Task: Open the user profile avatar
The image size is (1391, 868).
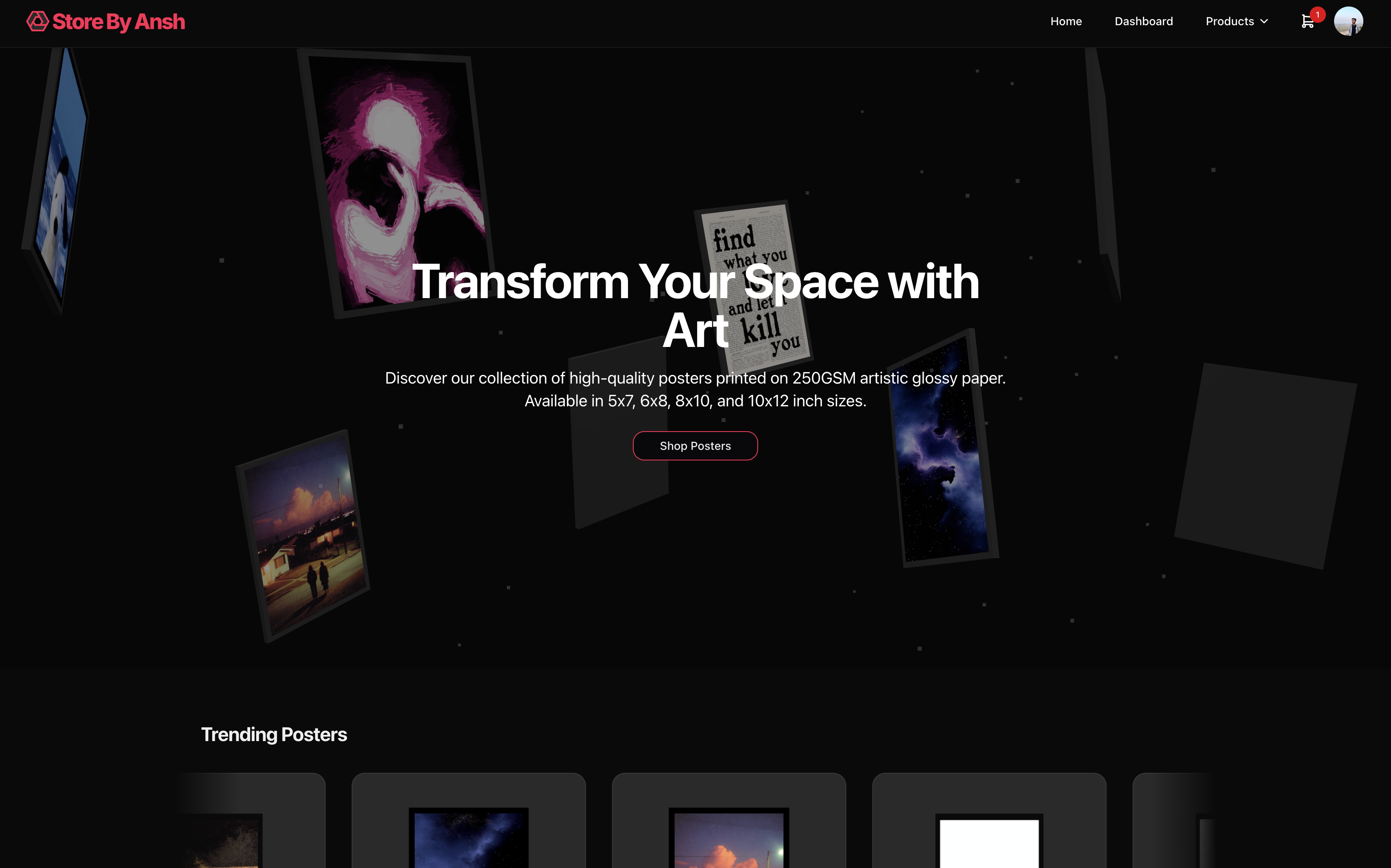Action: (x=1348, y=21)
